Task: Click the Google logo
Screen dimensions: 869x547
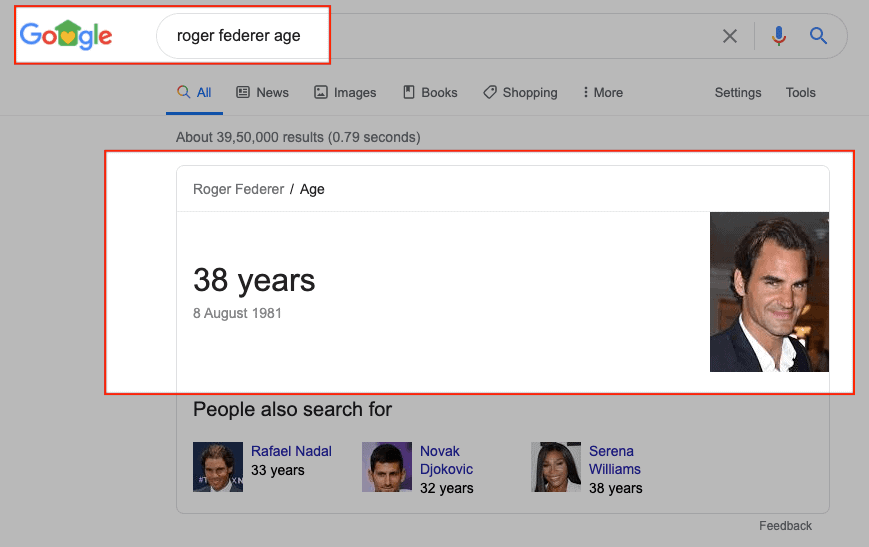Action: (66, 36)
